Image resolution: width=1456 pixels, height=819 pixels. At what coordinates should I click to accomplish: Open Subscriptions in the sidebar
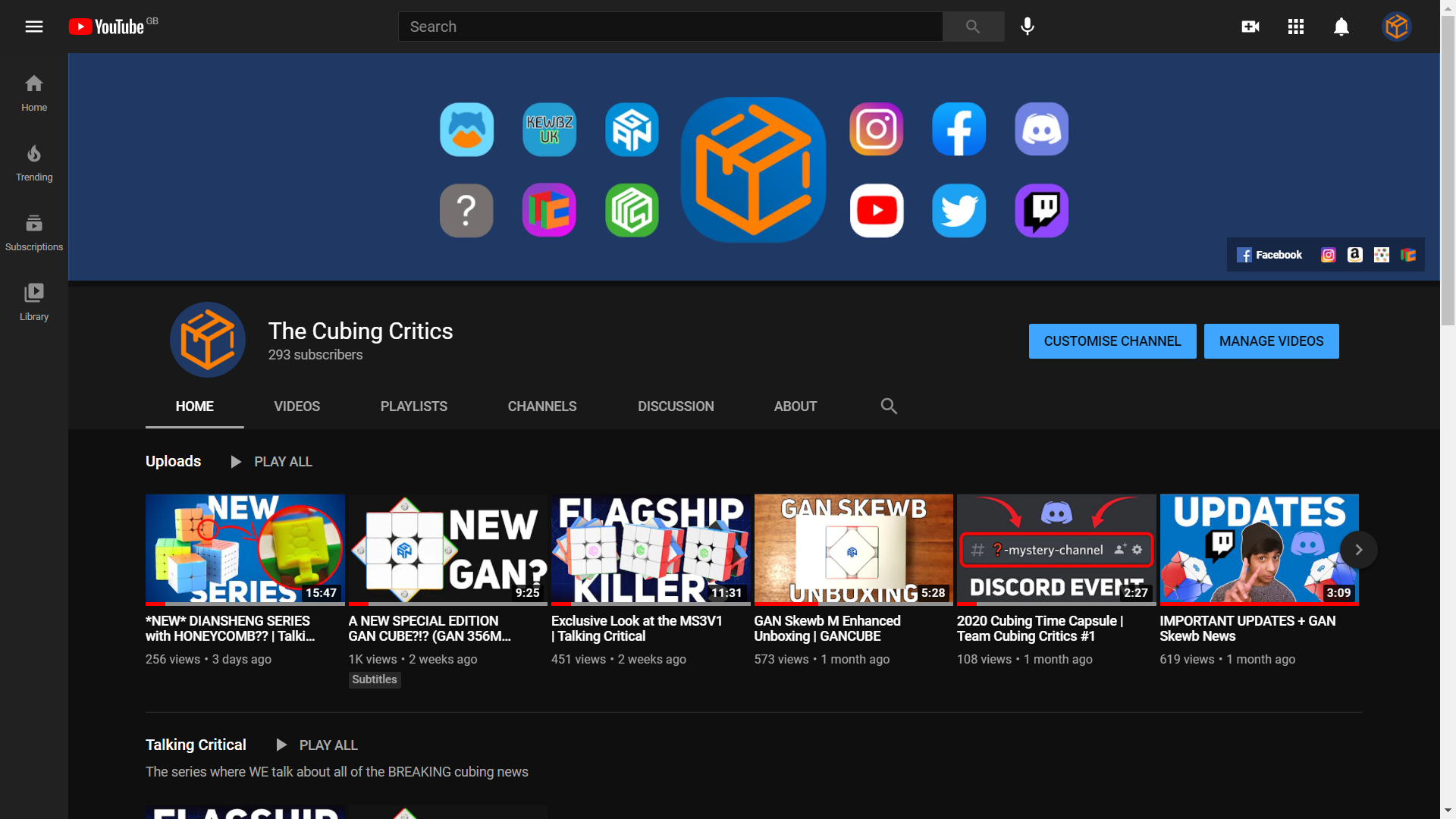(34, 233)
